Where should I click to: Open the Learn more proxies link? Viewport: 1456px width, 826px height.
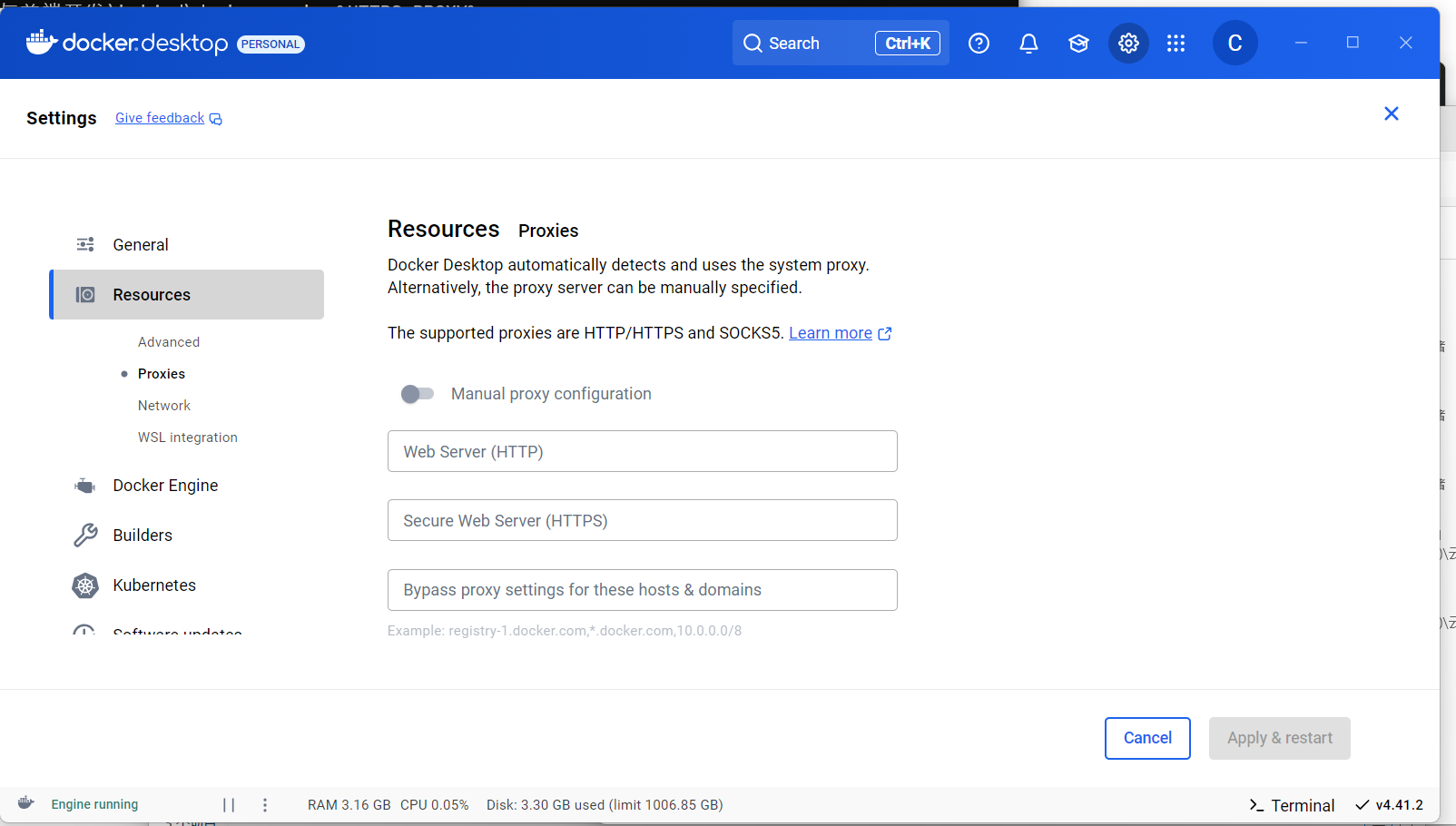[831, 333]
